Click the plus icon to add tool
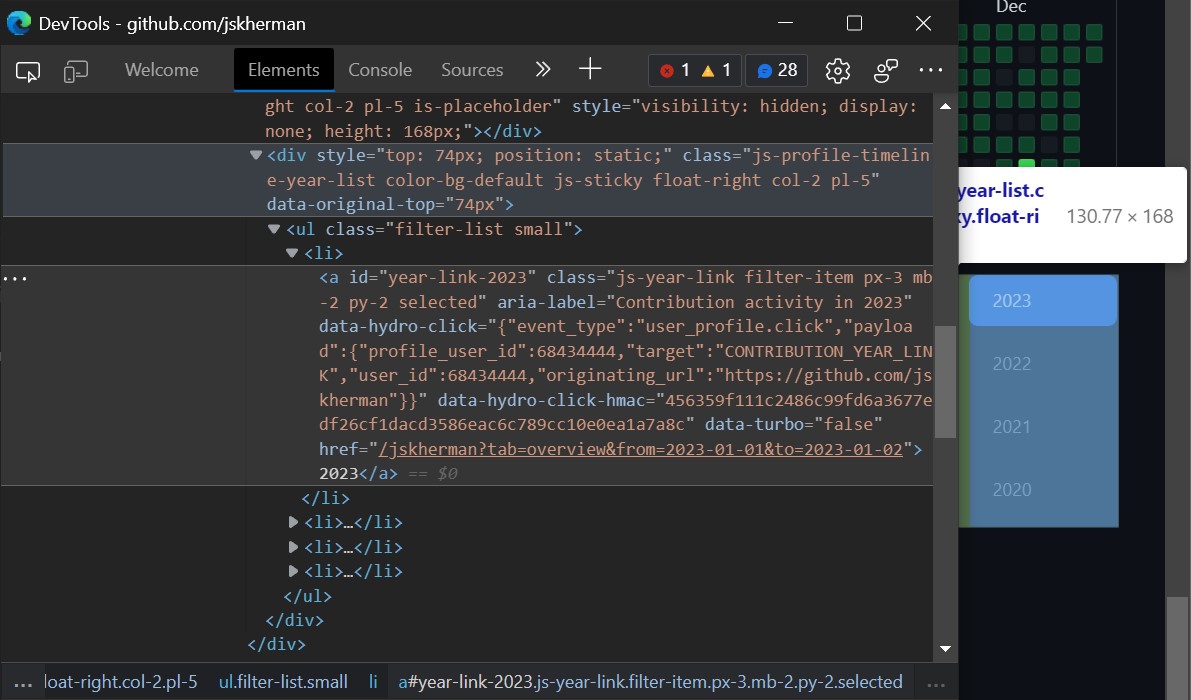Image resolution: width=1191 pixels, height=700 pixels. [x=591, y=69]
